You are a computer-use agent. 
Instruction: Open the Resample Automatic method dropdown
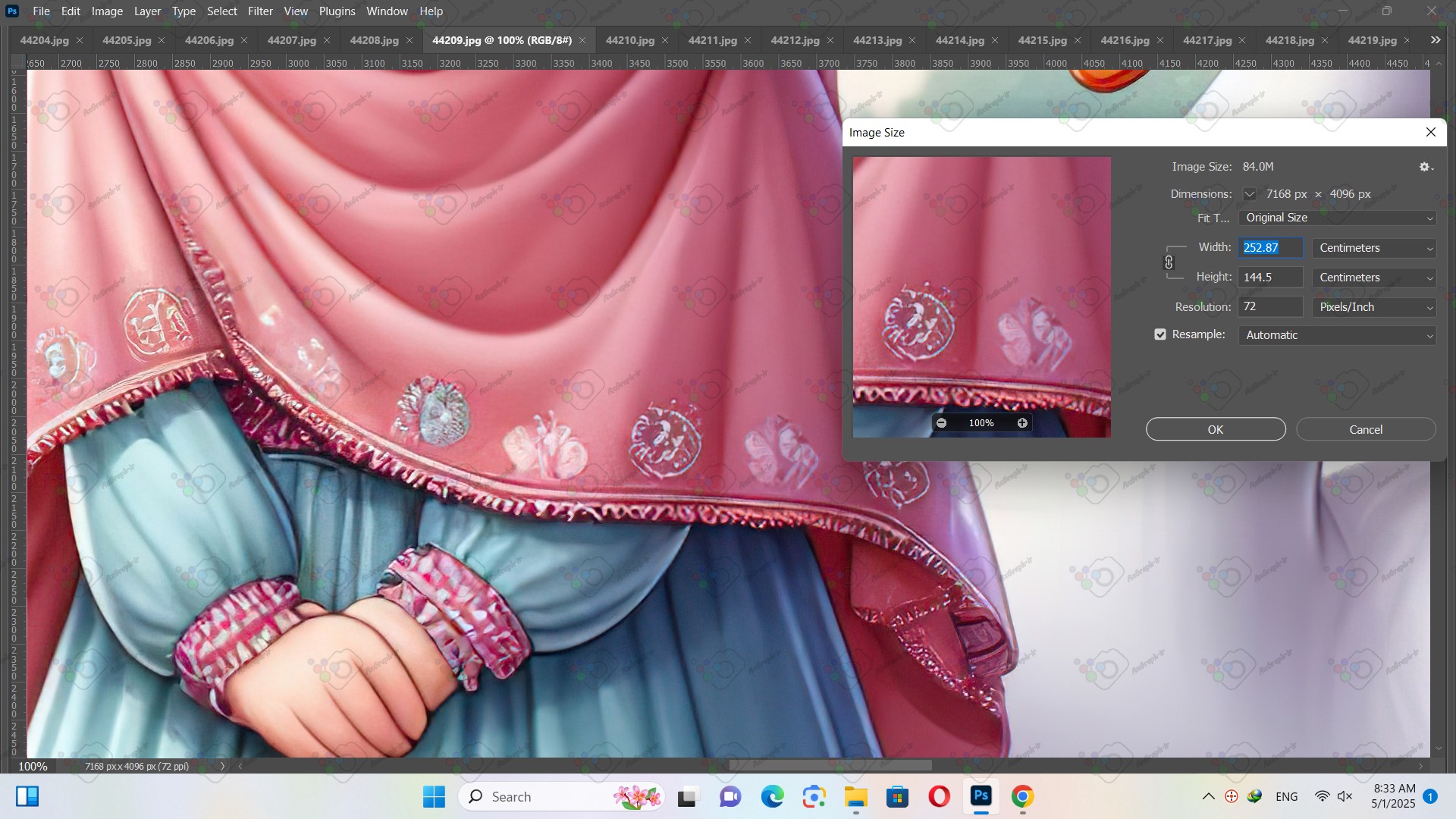pyautogui.click(x=1337, y=335)
